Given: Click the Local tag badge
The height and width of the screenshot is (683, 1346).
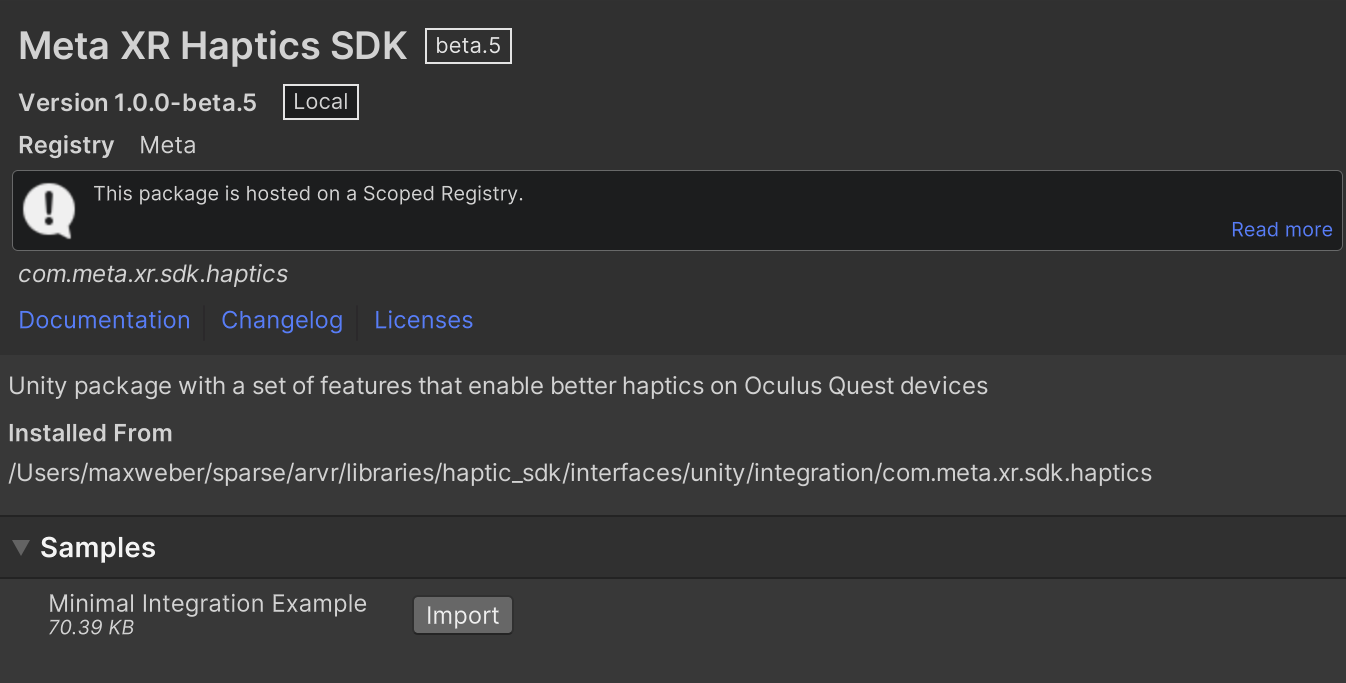Looking at the screenshot, I should click(320, 102).
